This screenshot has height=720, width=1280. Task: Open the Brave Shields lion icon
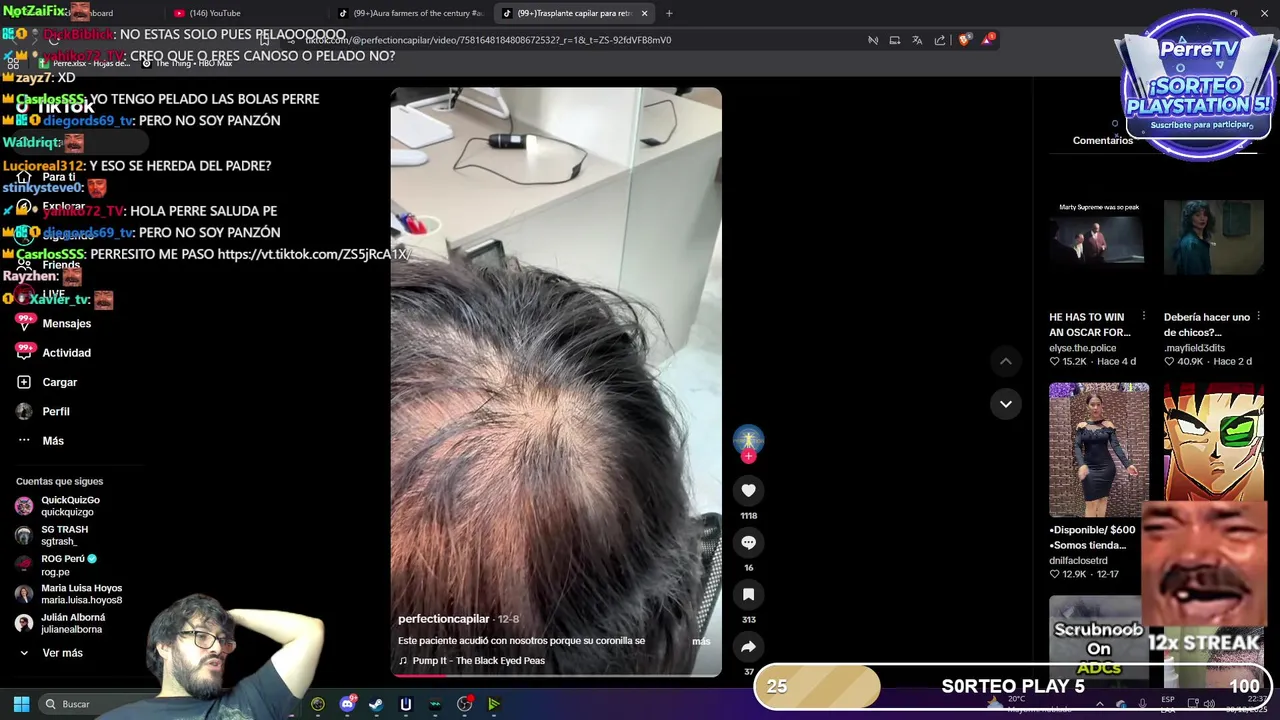[964, 40]
